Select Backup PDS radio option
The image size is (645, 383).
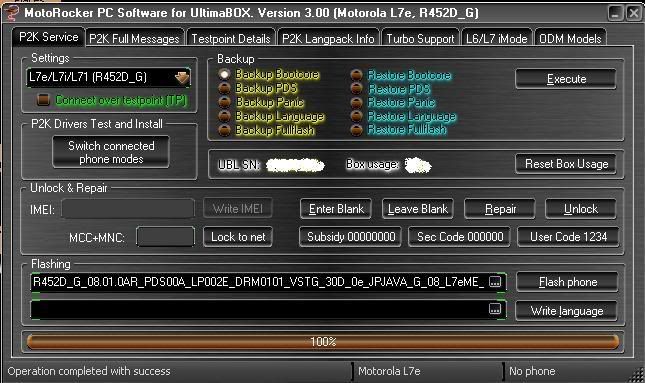pyautogui.click(x=224, y=88)
